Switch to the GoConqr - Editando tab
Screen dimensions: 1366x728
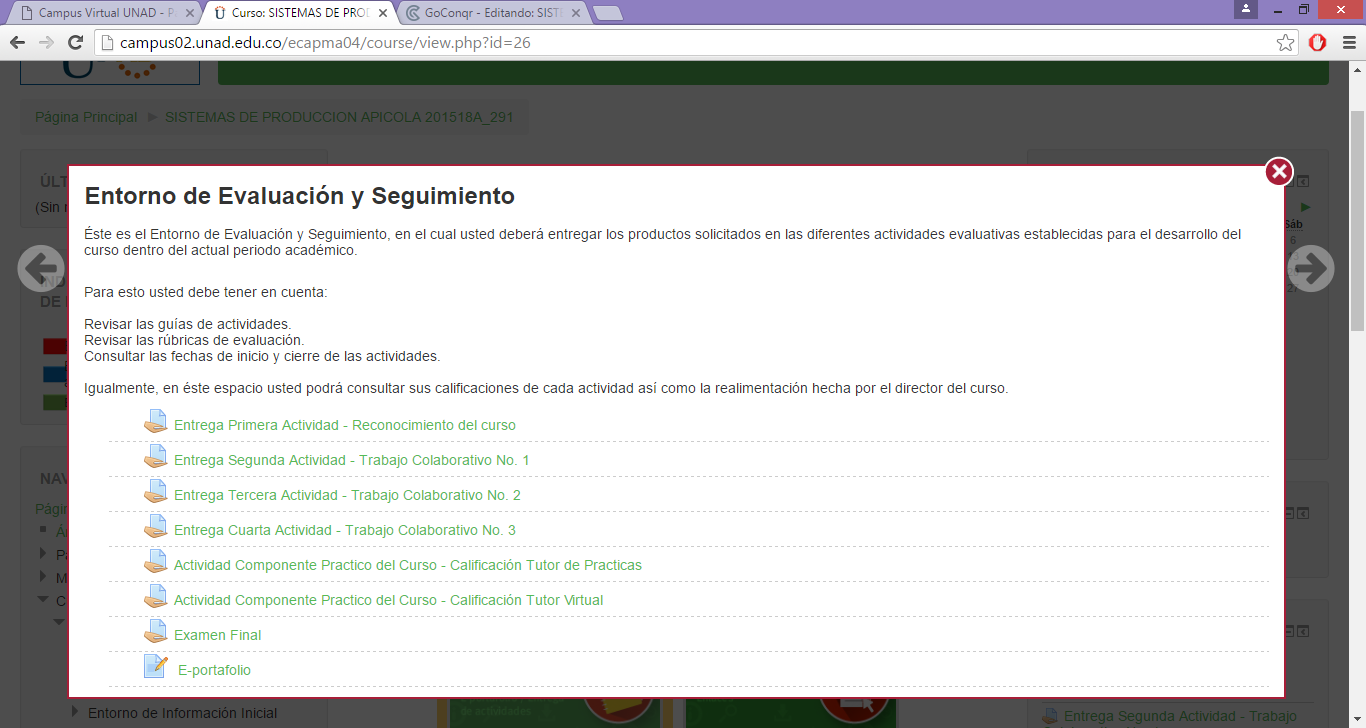(492, 14)
